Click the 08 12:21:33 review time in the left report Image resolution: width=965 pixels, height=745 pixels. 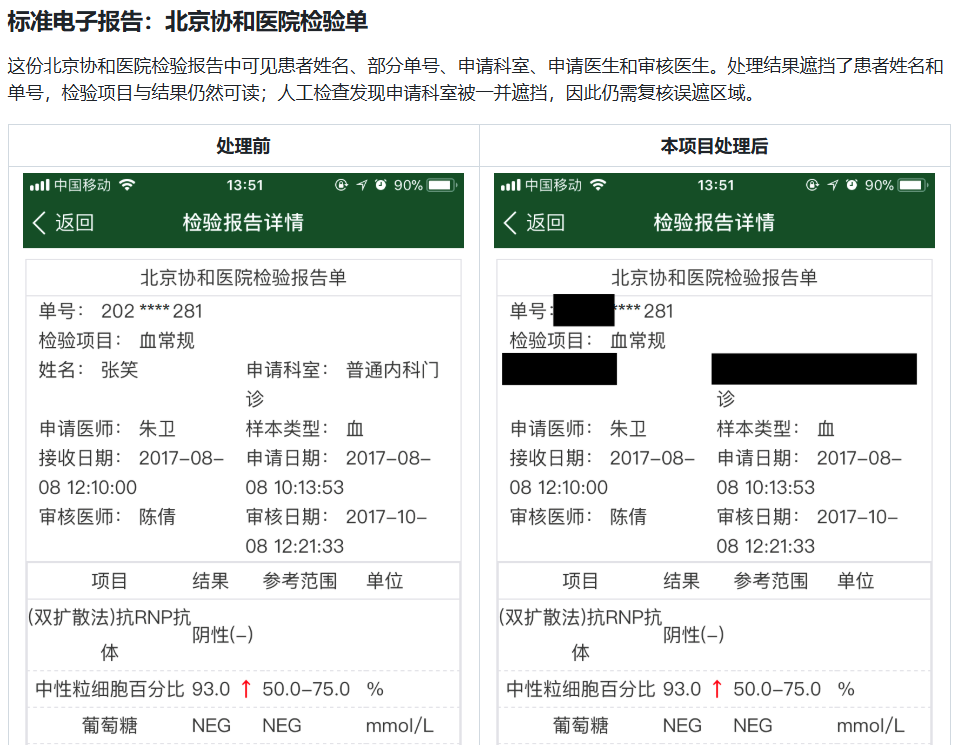(x=294, y=546)
